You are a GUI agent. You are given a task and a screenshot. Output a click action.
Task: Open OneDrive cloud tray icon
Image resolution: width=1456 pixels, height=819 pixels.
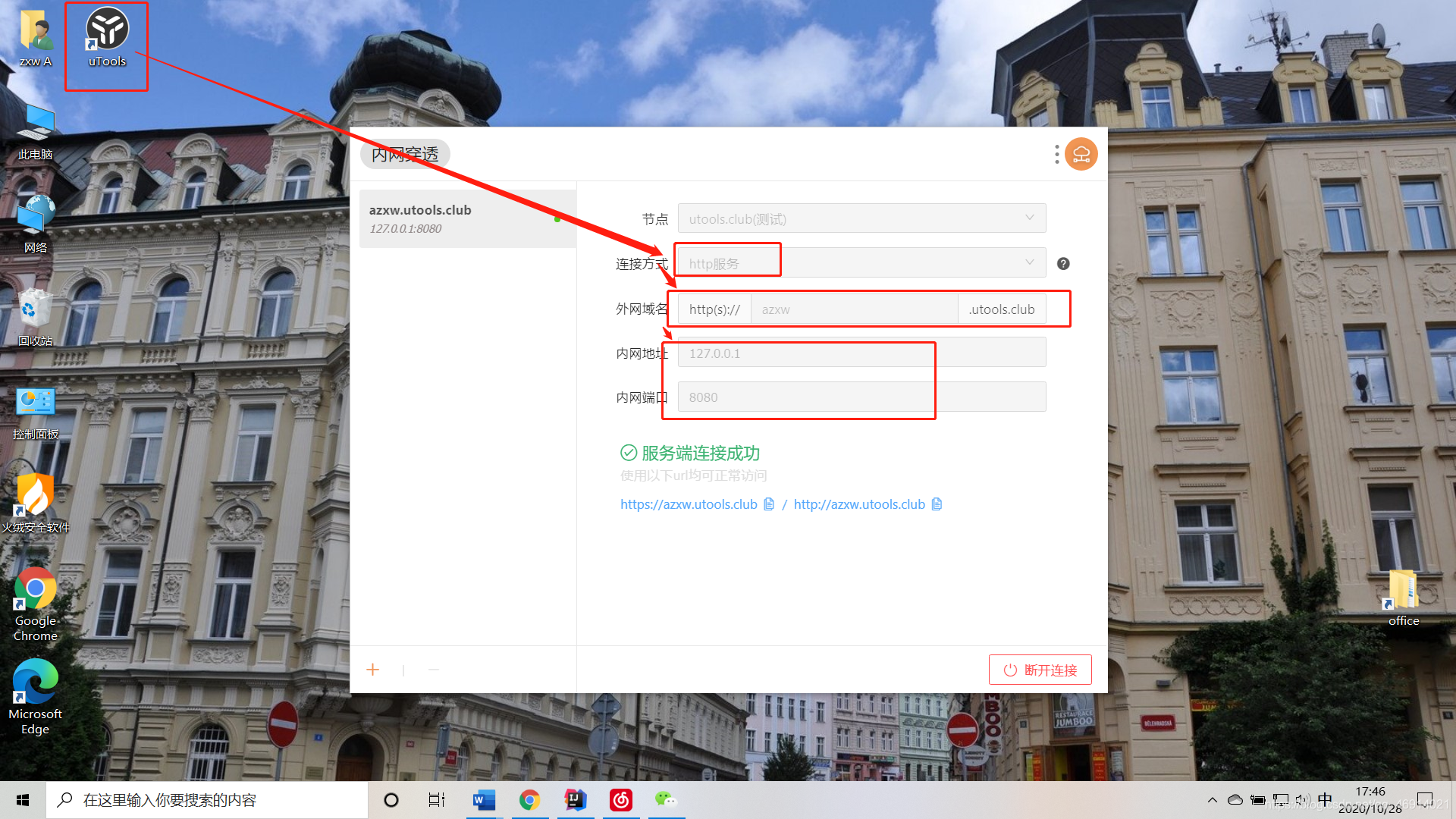pos(1235,800)
